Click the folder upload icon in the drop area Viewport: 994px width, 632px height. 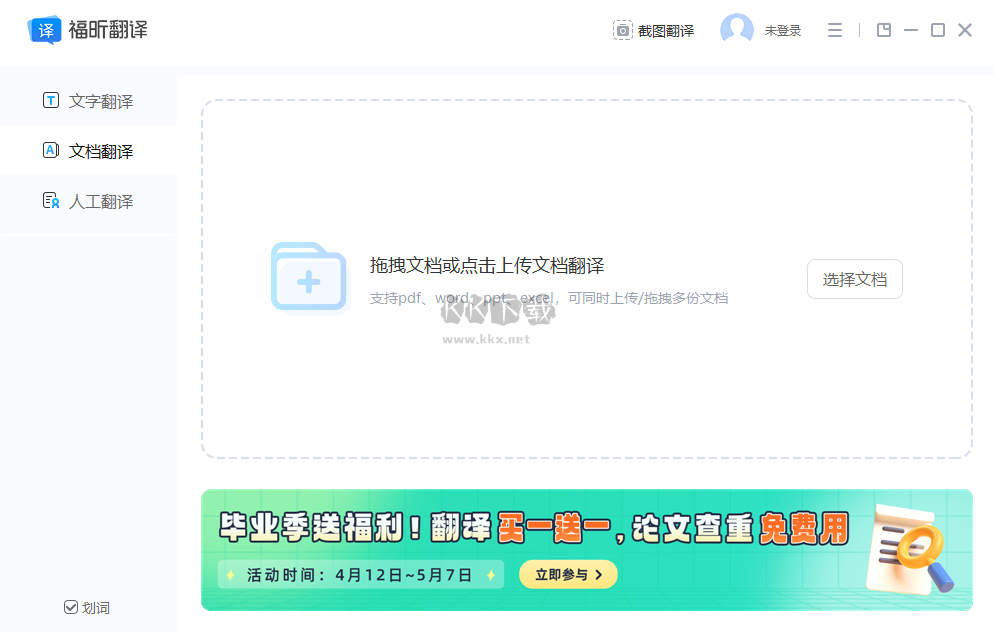pyautogui.click(x=308, y=277)
